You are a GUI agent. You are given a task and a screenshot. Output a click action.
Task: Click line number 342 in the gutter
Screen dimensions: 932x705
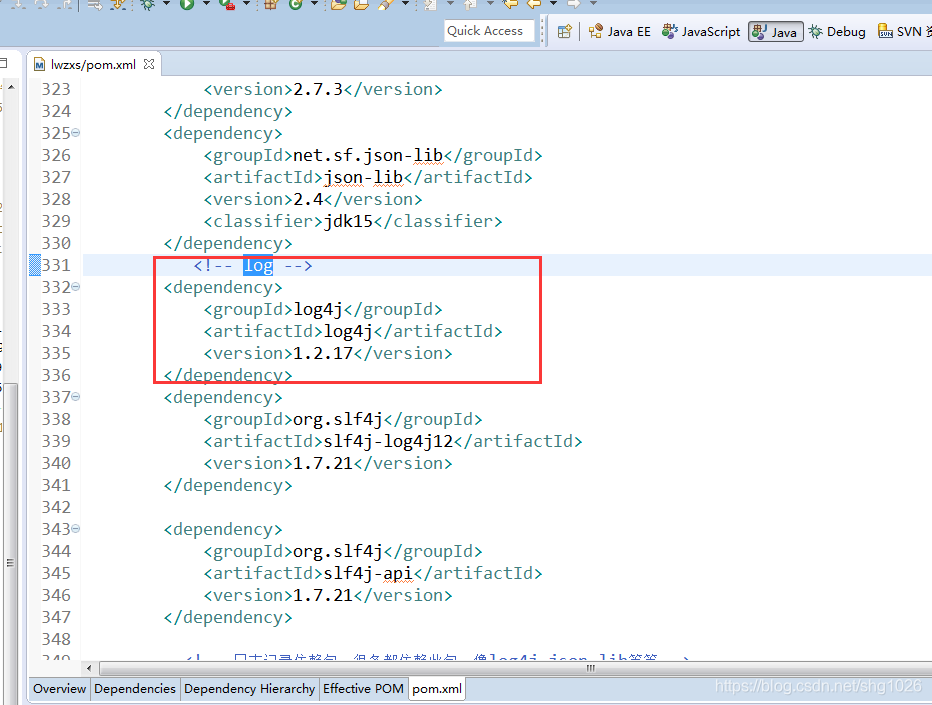(x=56, y=507)
